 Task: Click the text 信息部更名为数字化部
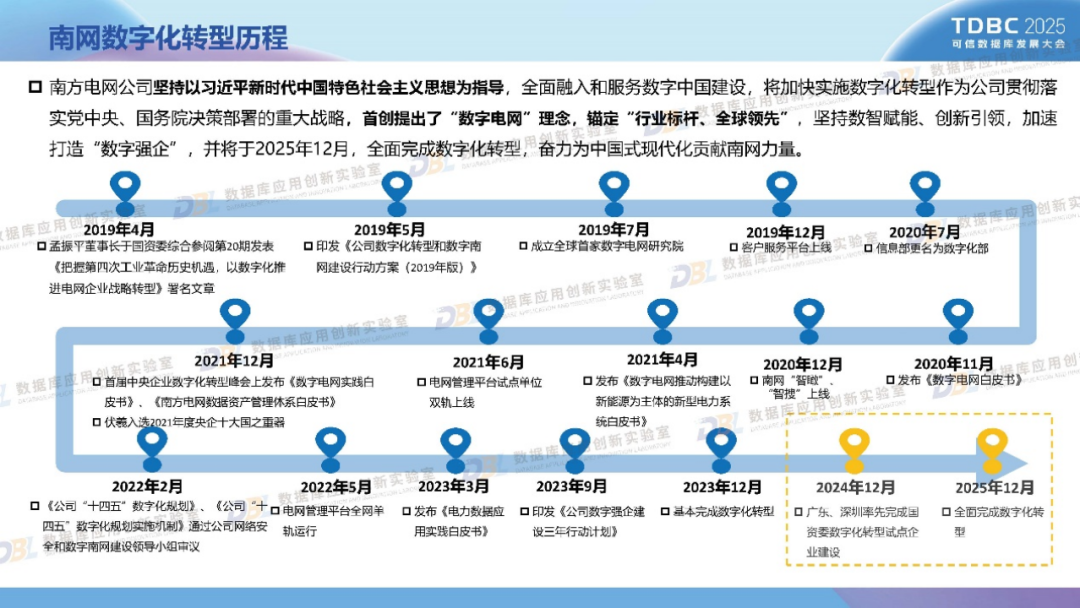932,248
